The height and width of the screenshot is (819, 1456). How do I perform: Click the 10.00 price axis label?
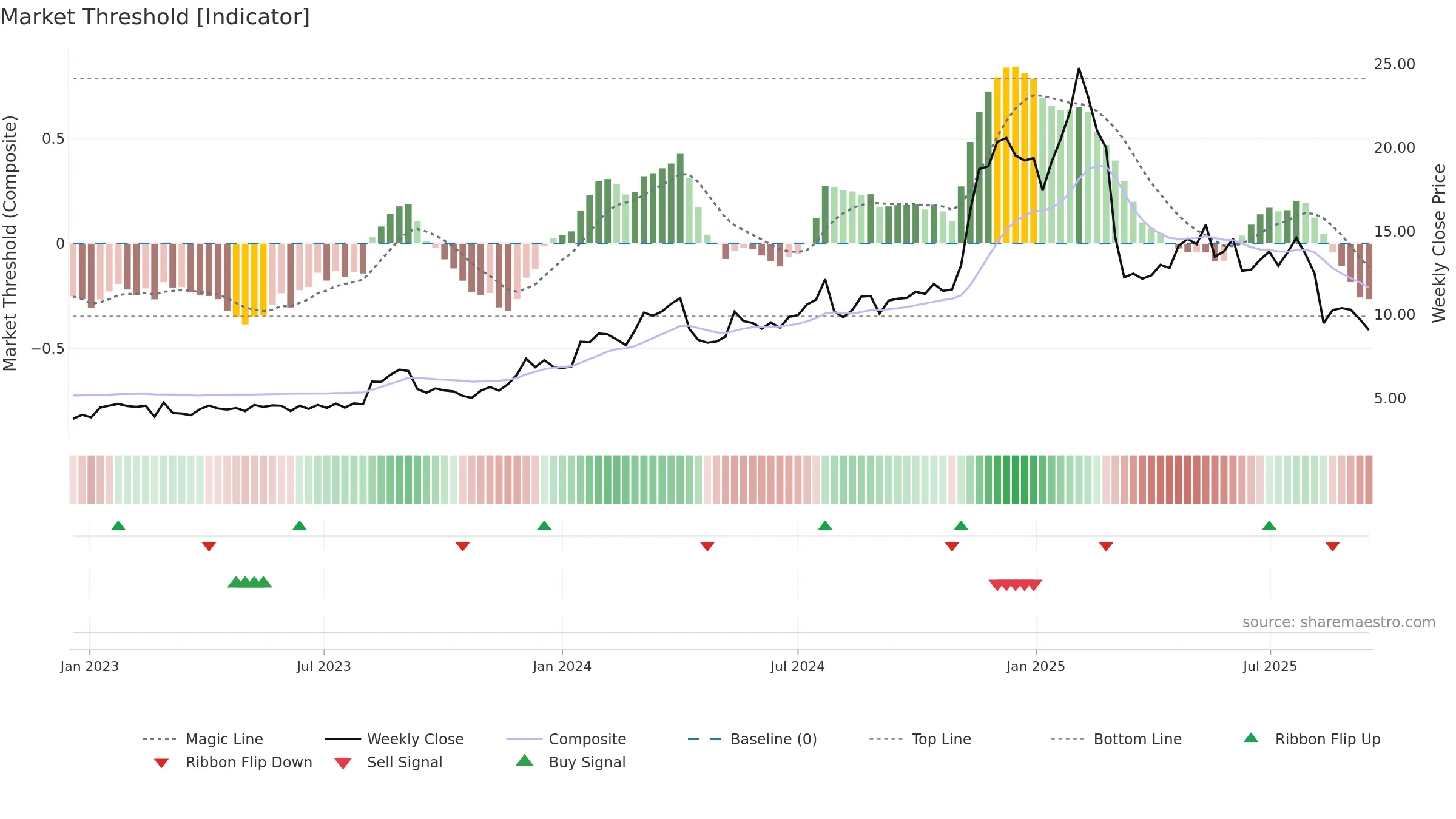[x=1395, y=314]
